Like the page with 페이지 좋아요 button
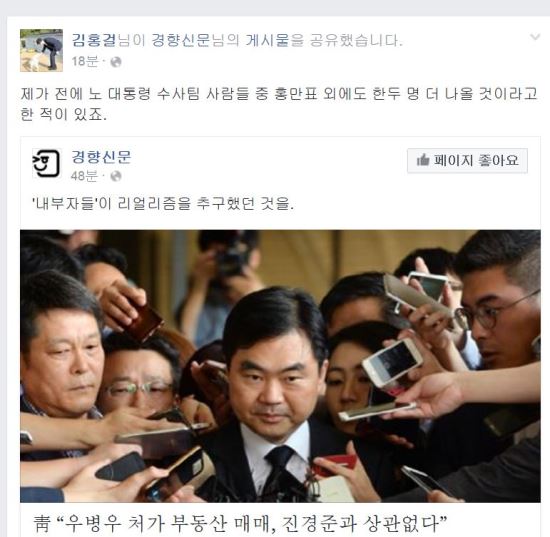Viewport: 550px width, 537px height. tap(467, 161)
